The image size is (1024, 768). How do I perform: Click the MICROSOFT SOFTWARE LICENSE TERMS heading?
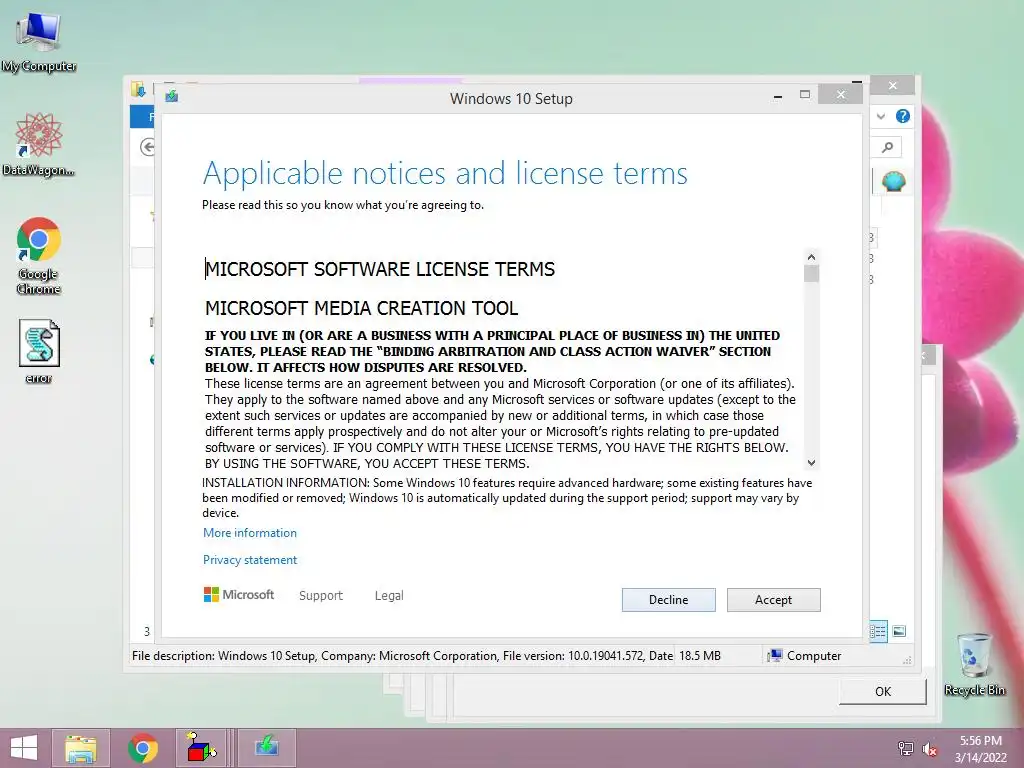(x=380, y=269)
